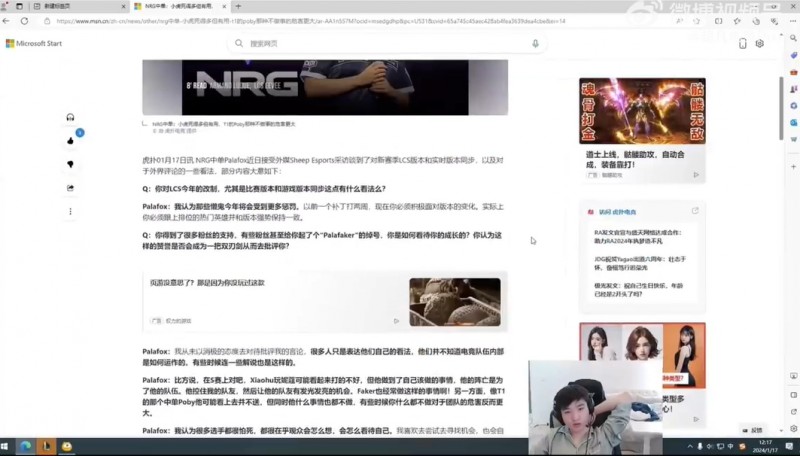Open the sidebar tools briefcase icon

[793, 72]
